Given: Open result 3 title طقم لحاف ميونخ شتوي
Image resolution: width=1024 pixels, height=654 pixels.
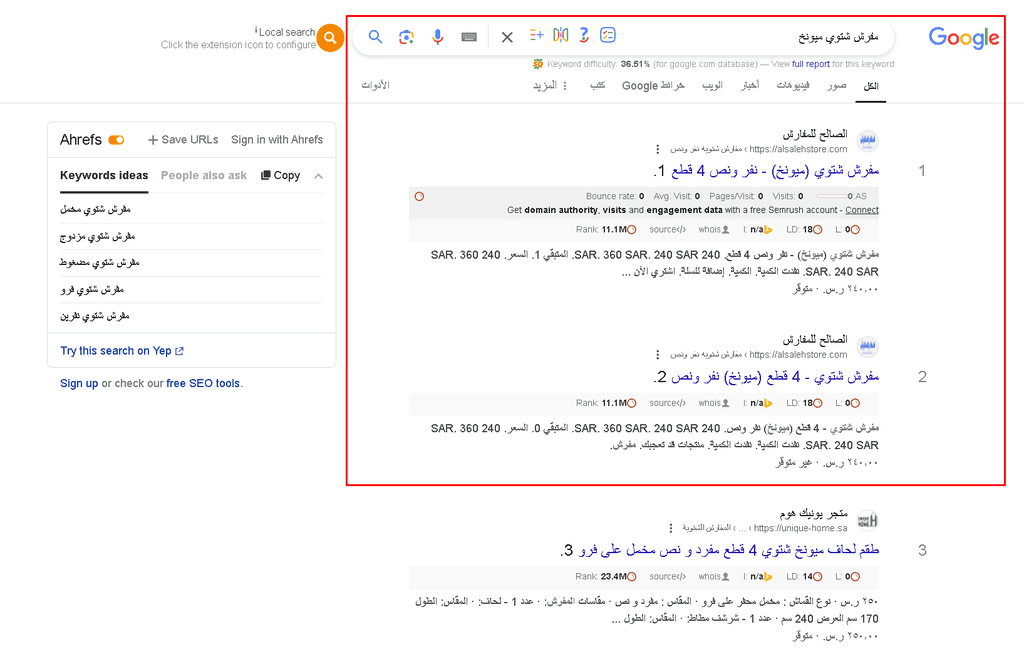Looking at the screenshot, I should coord(729,550).
